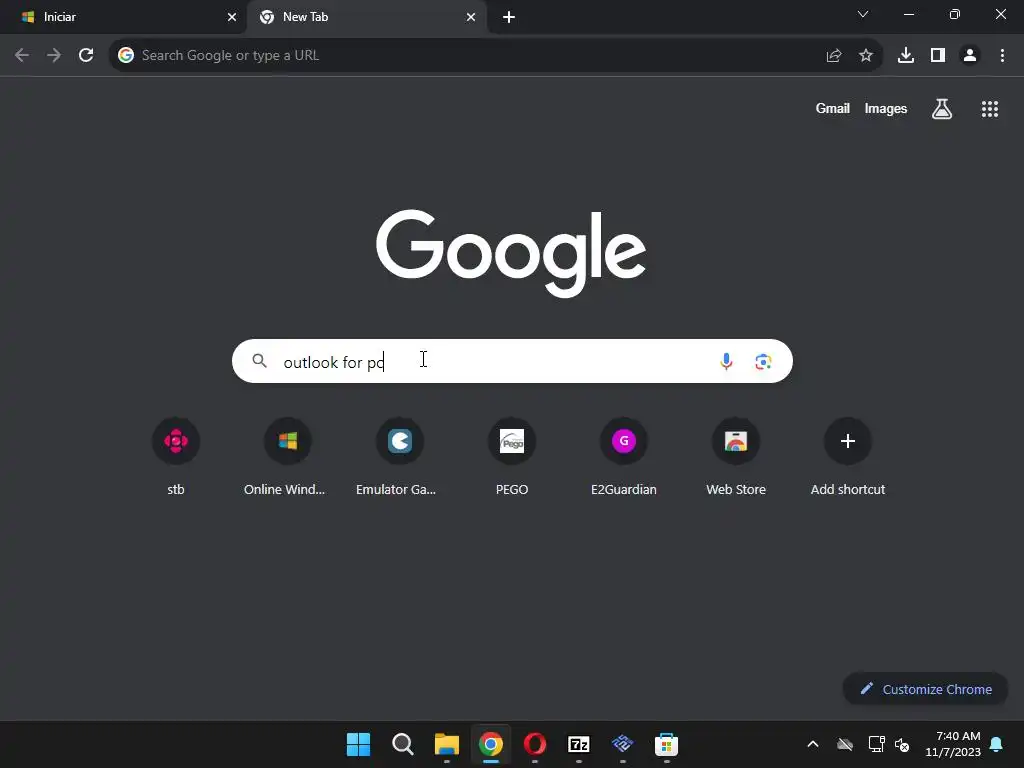Open a new tab with the plus button
1024x768 pixels.
point(509,17)
